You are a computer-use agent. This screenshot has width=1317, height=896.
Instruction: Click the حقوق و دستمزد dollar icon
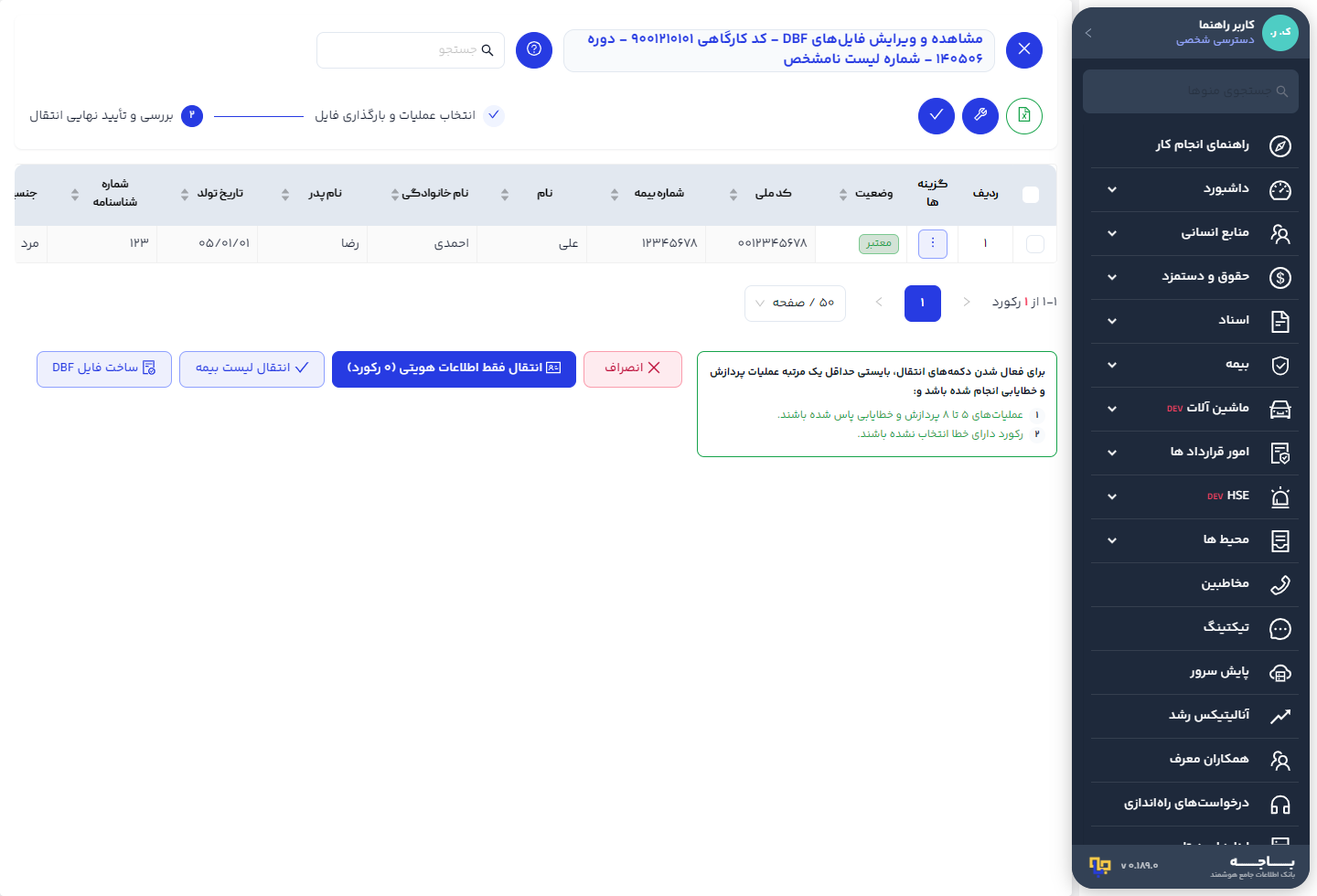(x=1280, y=277)
